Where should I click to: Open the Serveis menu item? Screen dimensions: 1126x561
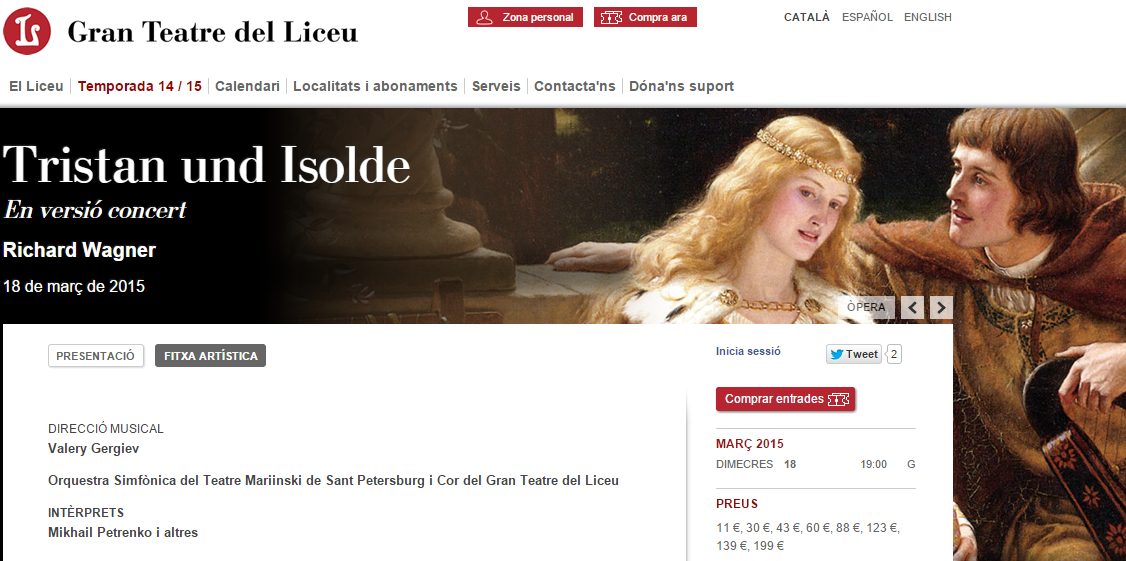click(495, 86)
